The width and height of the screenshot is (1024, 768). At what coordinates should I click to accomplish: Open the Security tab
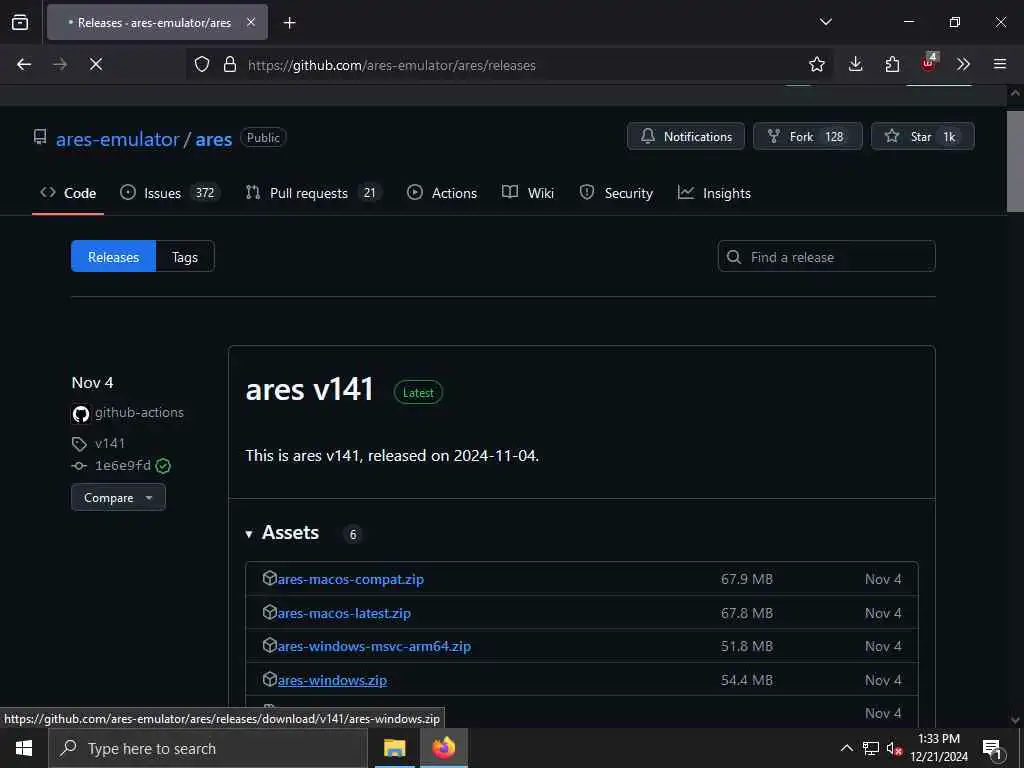[x=616, y=193]
